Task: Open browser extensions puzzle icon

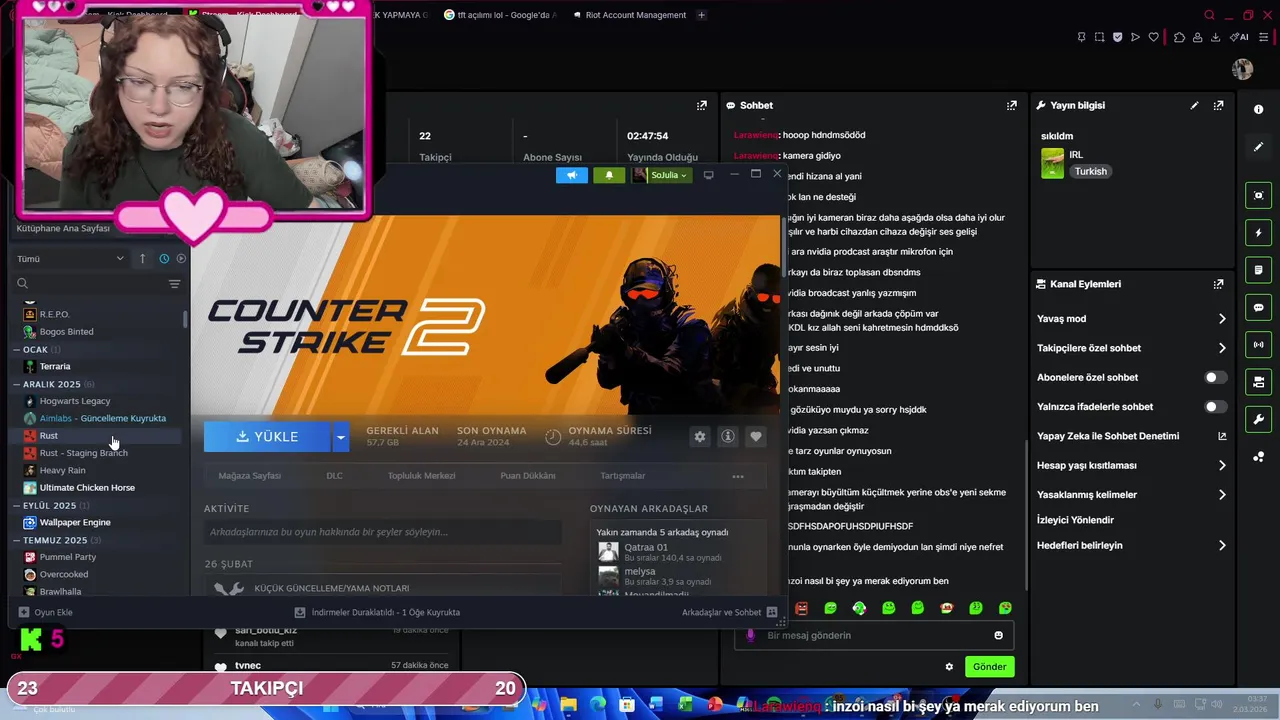Action: coord(1179,37)
